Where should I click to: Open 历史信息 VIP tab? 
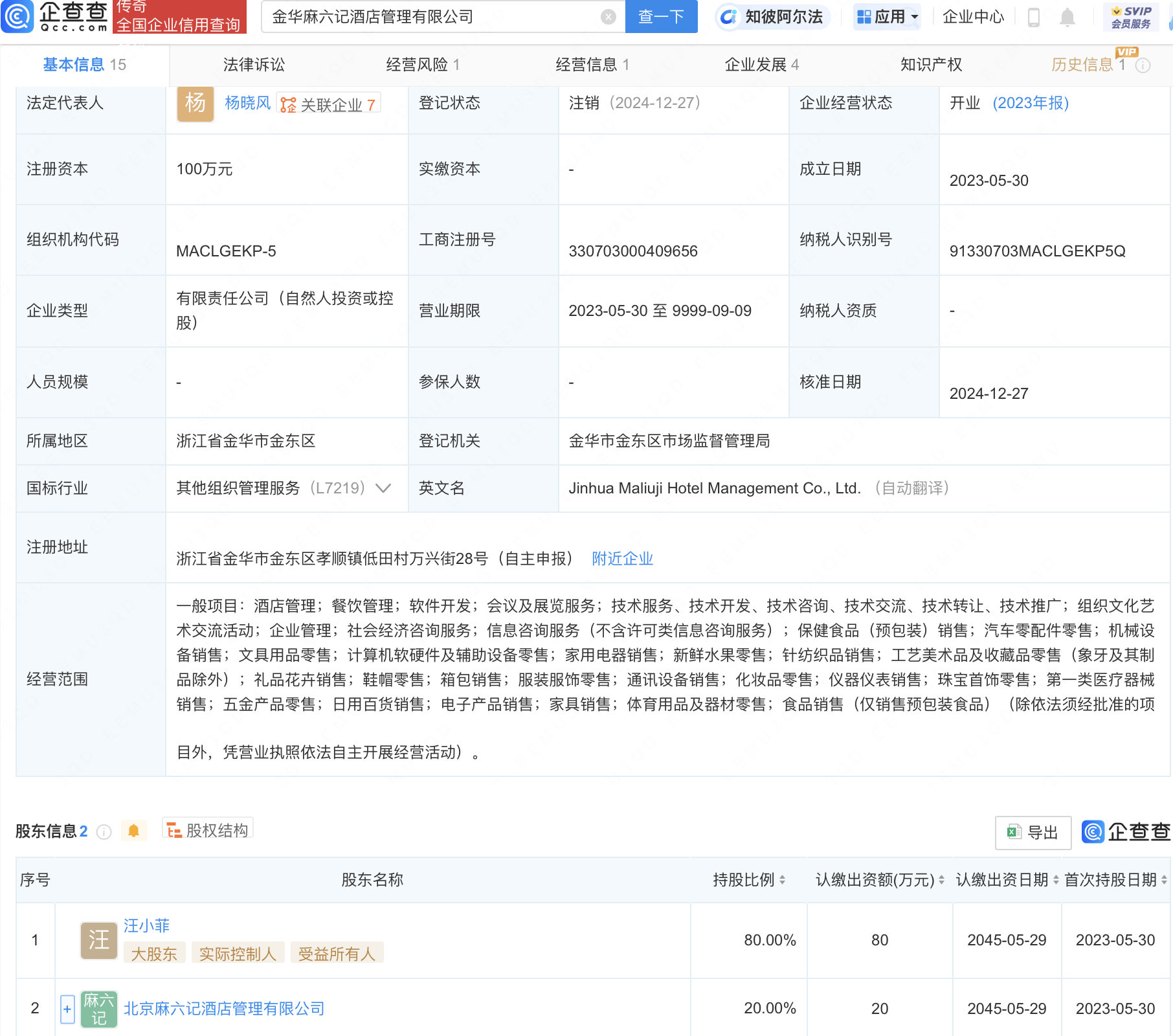(1089, 65)
